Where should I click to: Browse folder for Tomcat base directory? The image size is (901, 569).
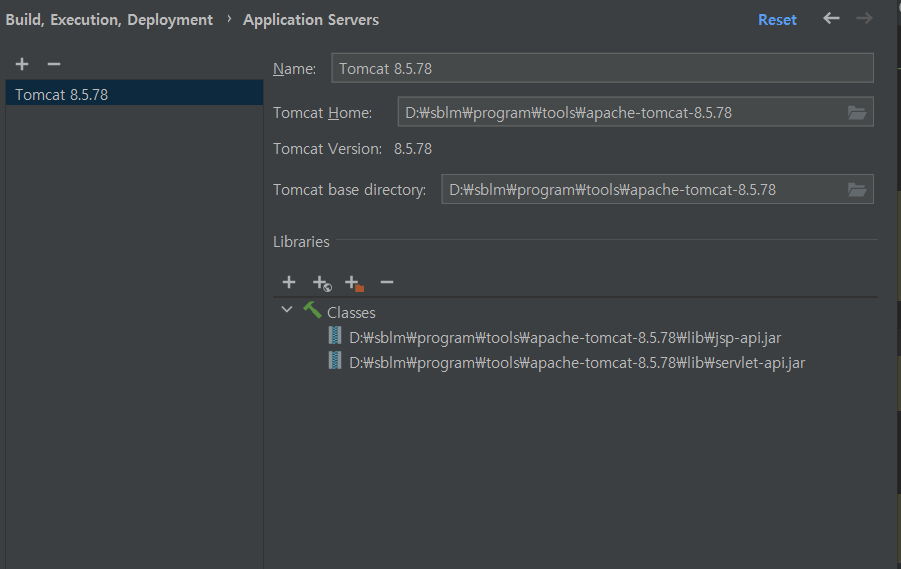coord(857,190)
